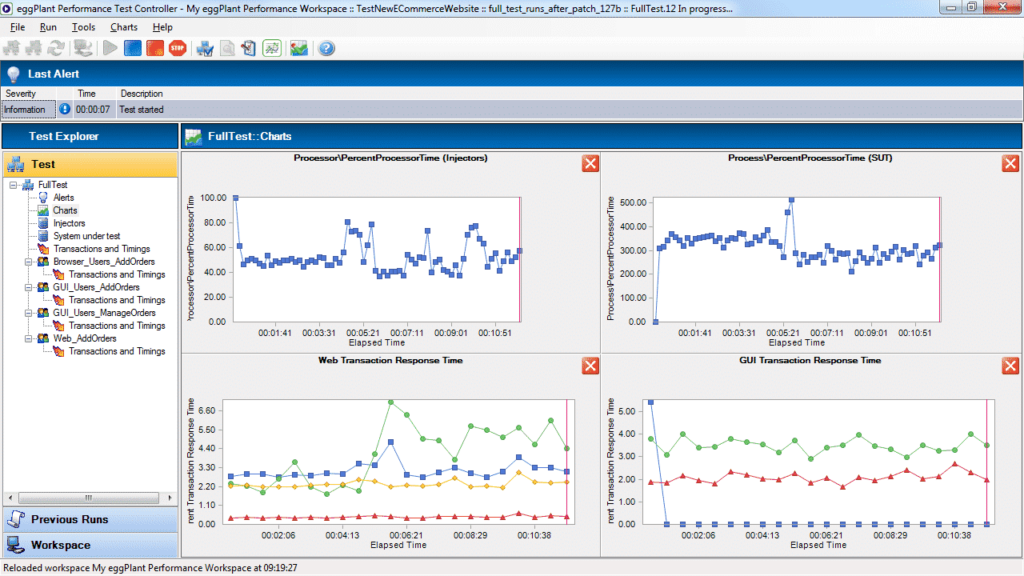Select top-level Transactions and Timings under FullTest

(x=101, y=249)
